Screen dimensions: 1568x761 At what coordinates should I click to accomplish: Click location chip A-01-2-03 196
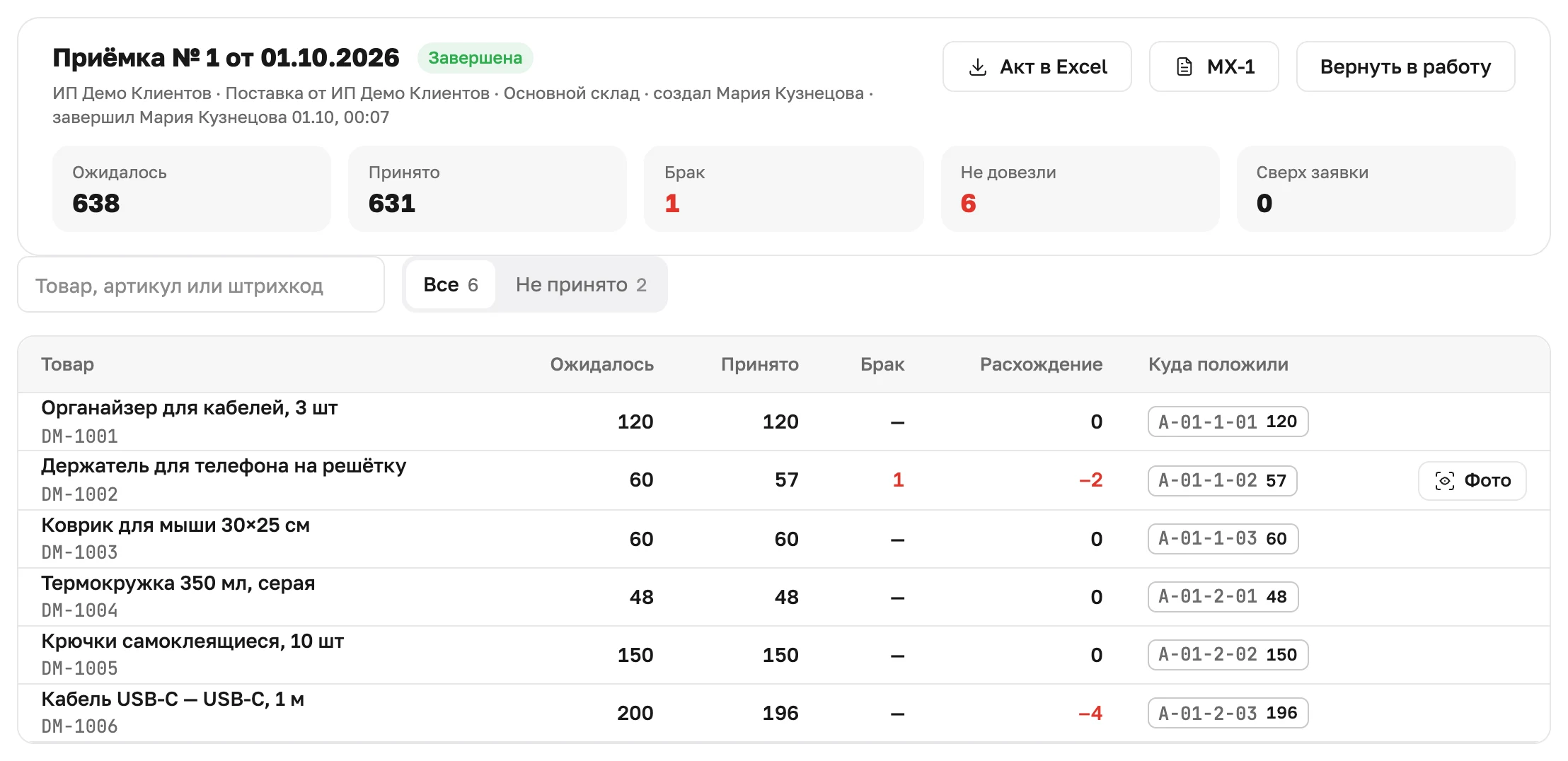click(1228, 713)
